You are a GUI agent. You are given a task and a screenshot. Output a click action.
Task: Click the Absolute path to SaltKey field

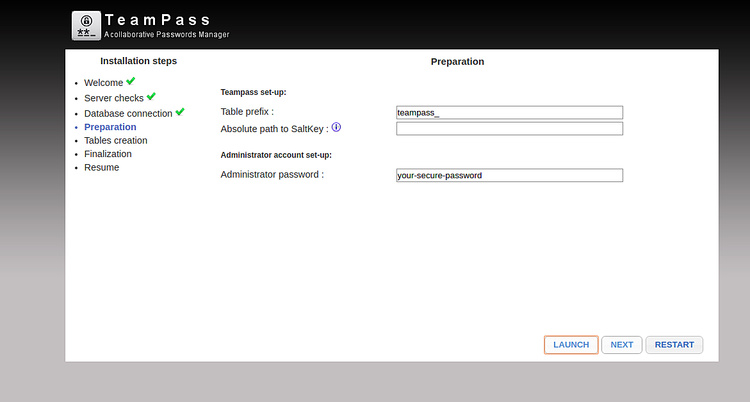tap(509, 129)
